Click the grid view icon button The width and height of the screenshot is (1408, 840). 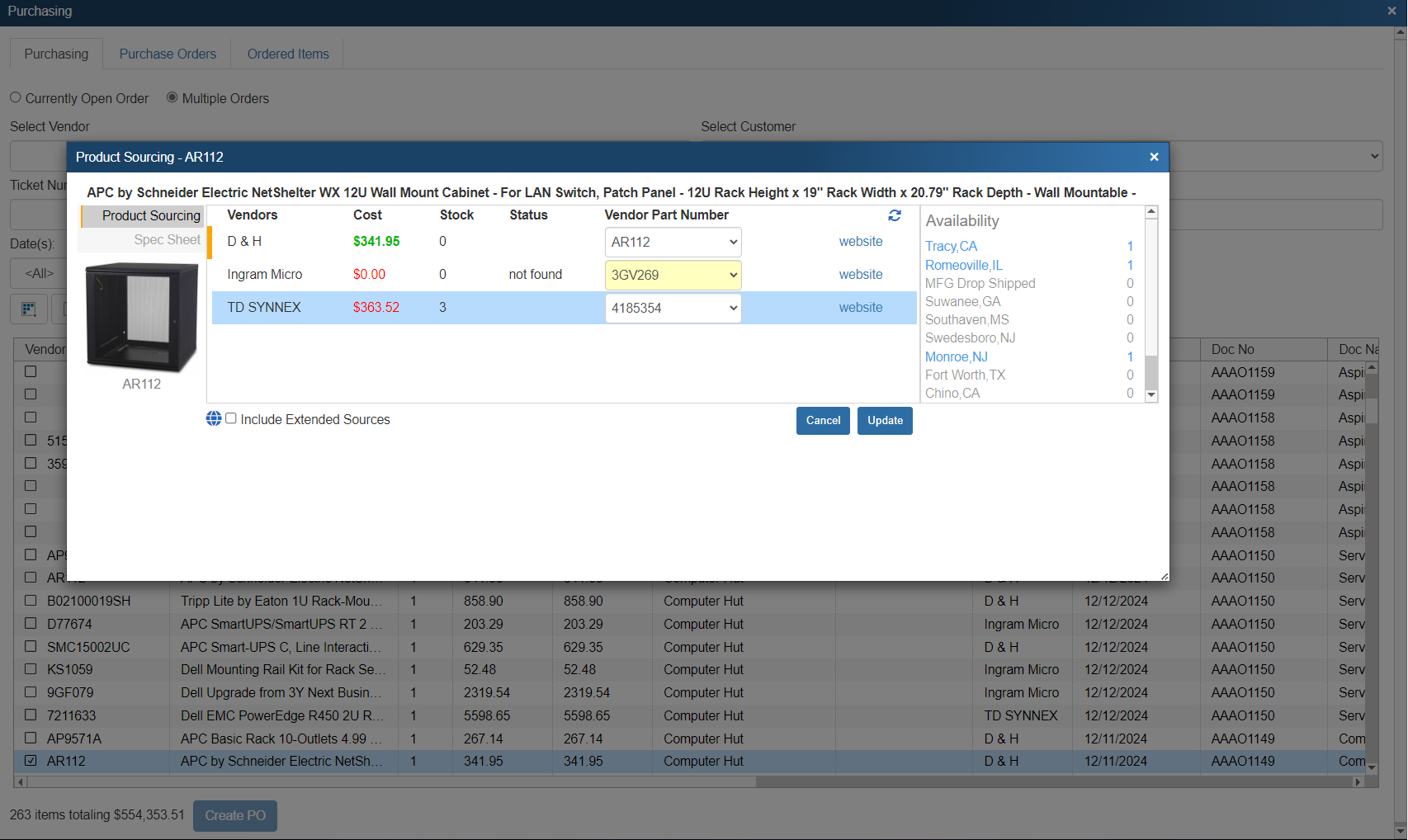pos(29,309)
